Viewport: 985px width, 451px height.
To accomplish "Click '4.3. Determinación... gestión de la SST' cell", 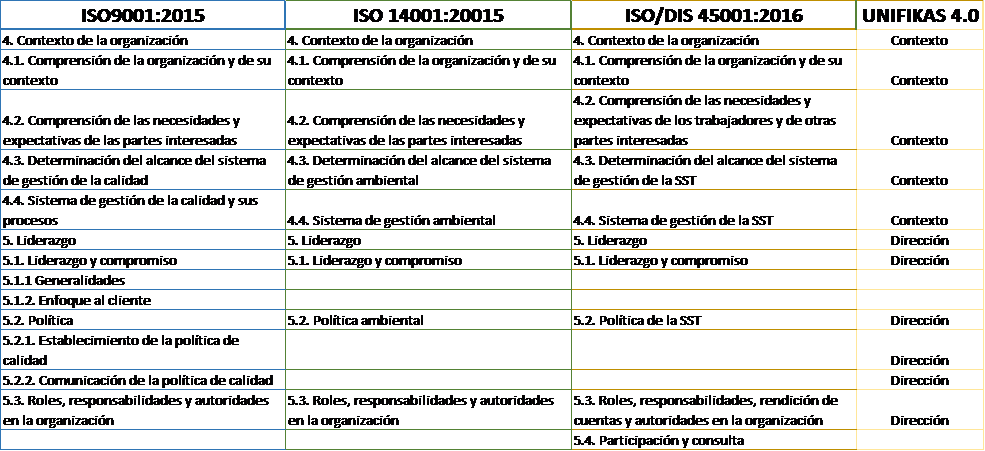I will click(714, 170).
